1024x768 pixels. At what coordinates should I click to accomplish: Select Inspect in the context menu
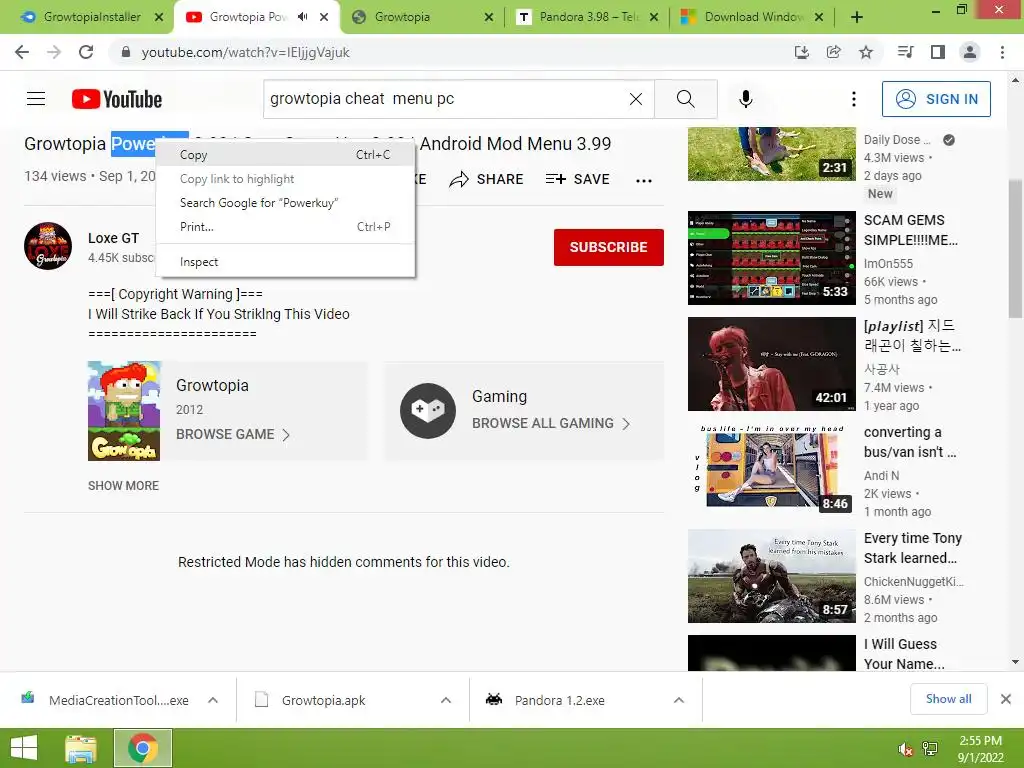pos(285,262)
